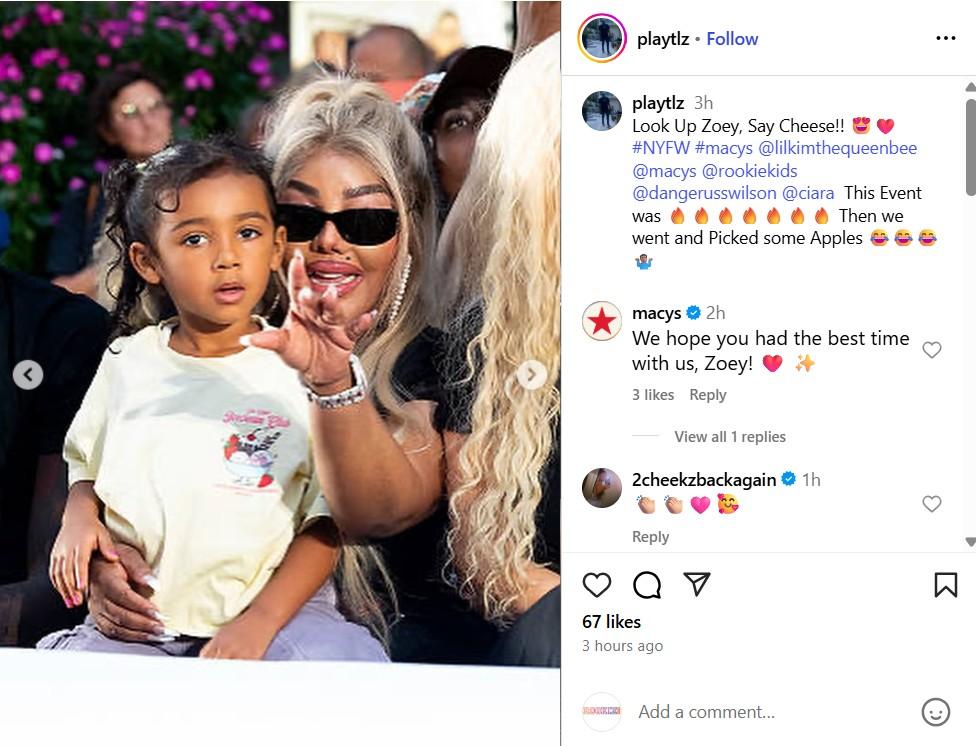Open the comment bubble icon

click(647, 585)
